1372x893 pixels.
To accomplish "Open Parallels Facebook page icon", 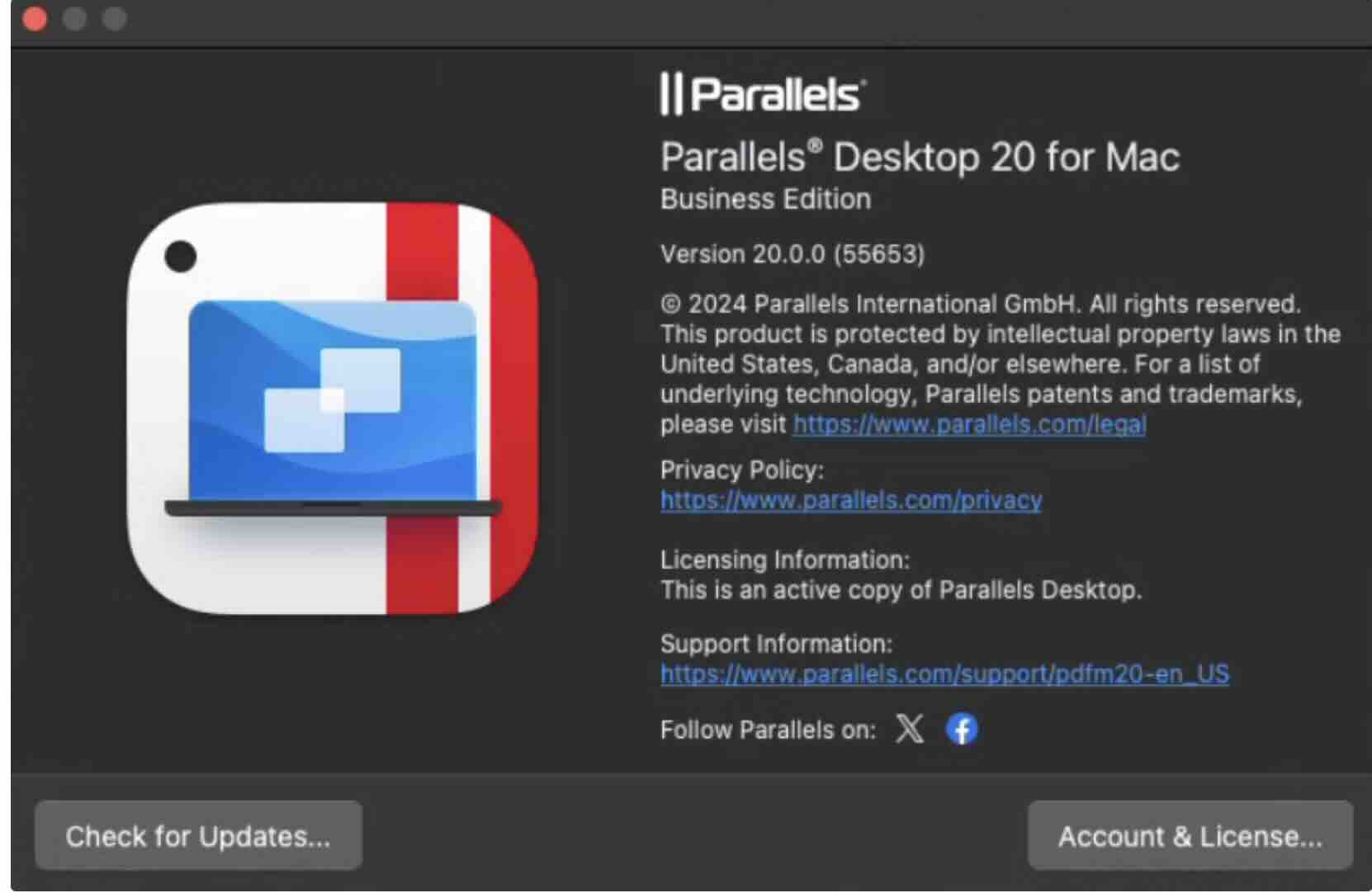I will 962,729.
